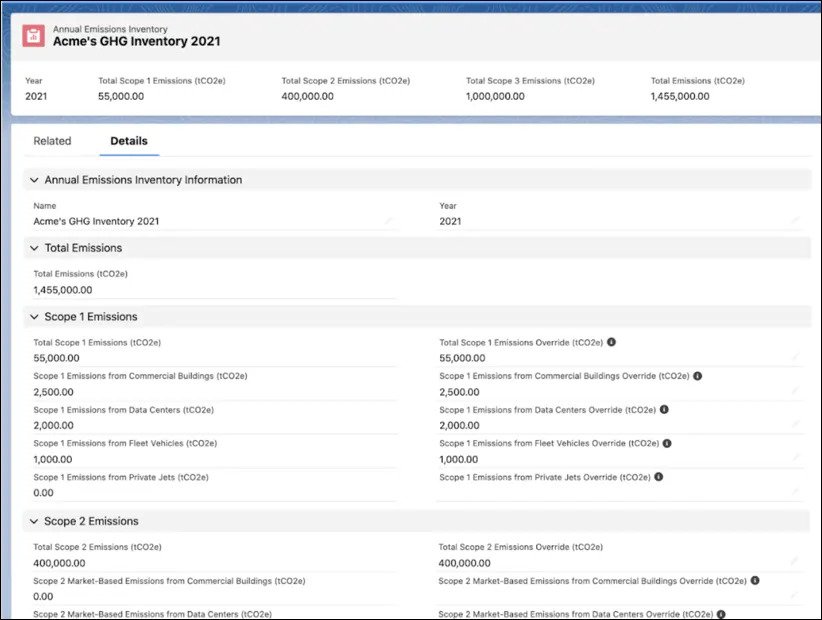The height and width of the screenshot is (620, 822).
Task: Collapse the Total Emissions section
Action: tap(34, 248)
